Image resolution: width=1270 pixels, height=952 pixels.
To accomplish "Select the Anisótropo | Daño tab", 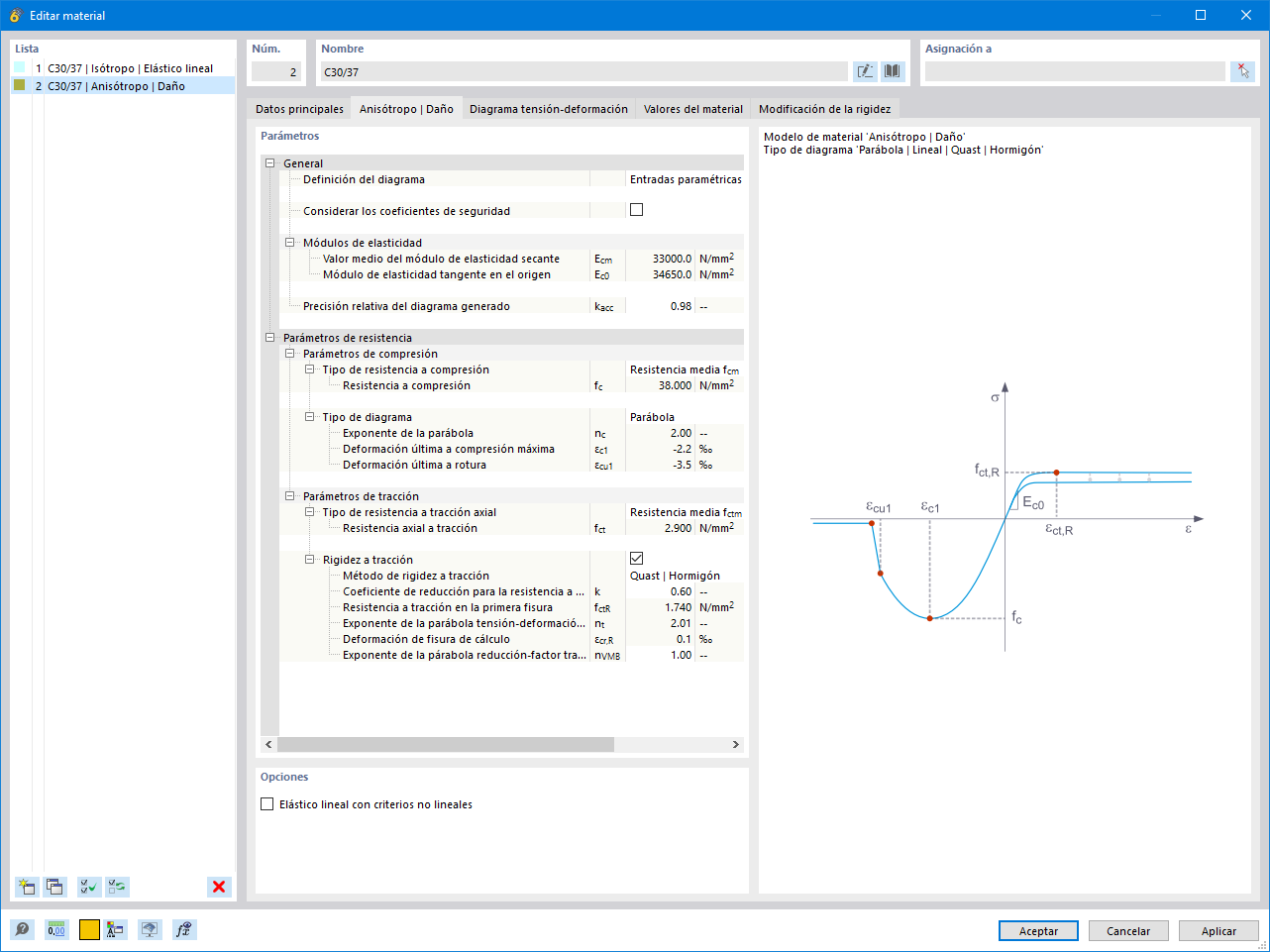I will coord(406,108).
